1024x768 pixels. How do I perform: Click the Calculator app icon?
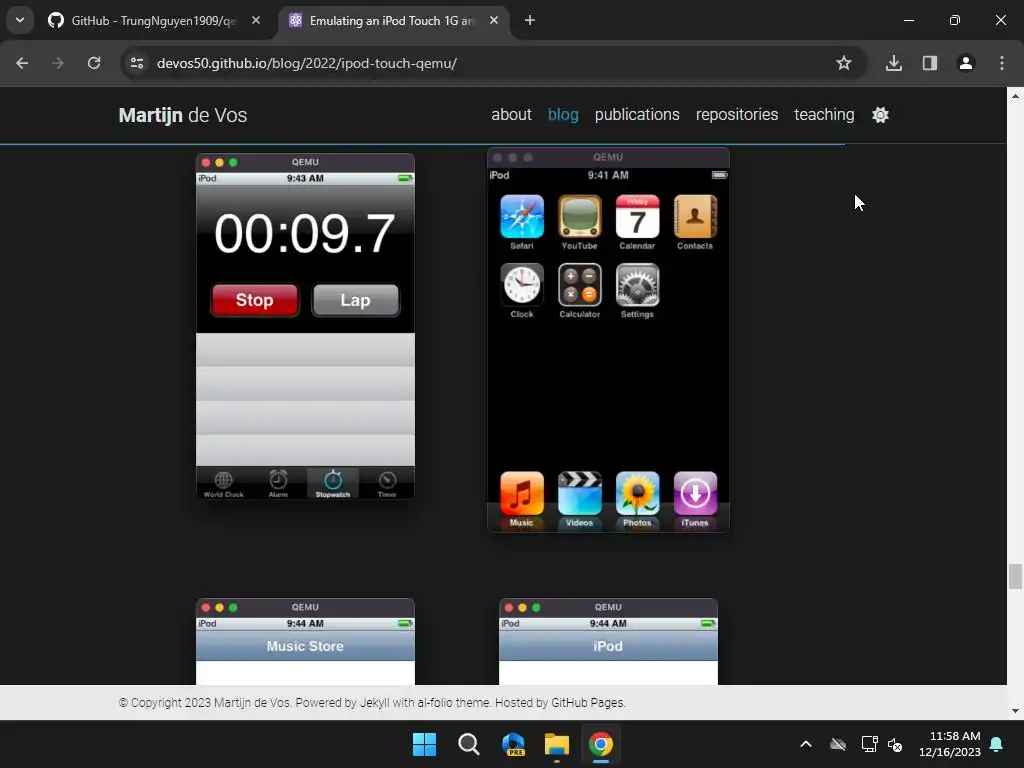point(579,285)
